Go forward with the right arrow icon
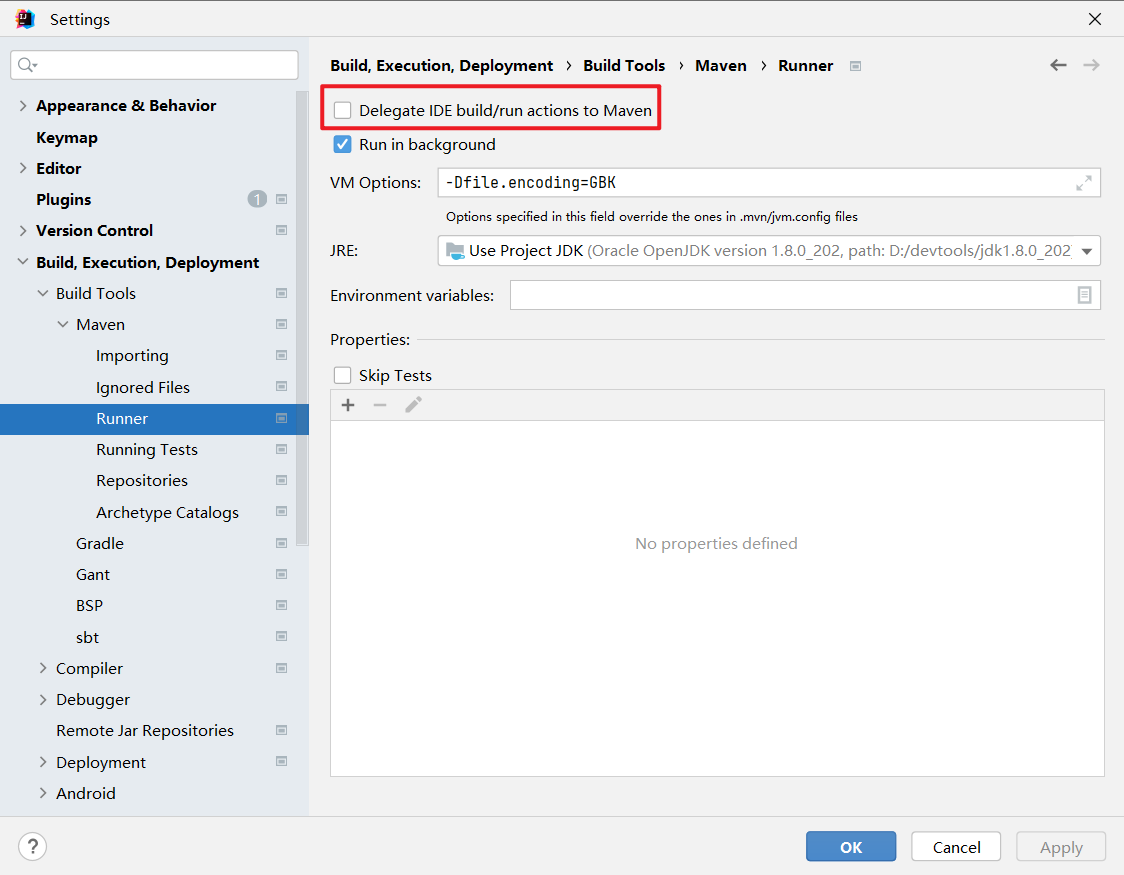The image size is (1124, 875). tap(1091, 65)
